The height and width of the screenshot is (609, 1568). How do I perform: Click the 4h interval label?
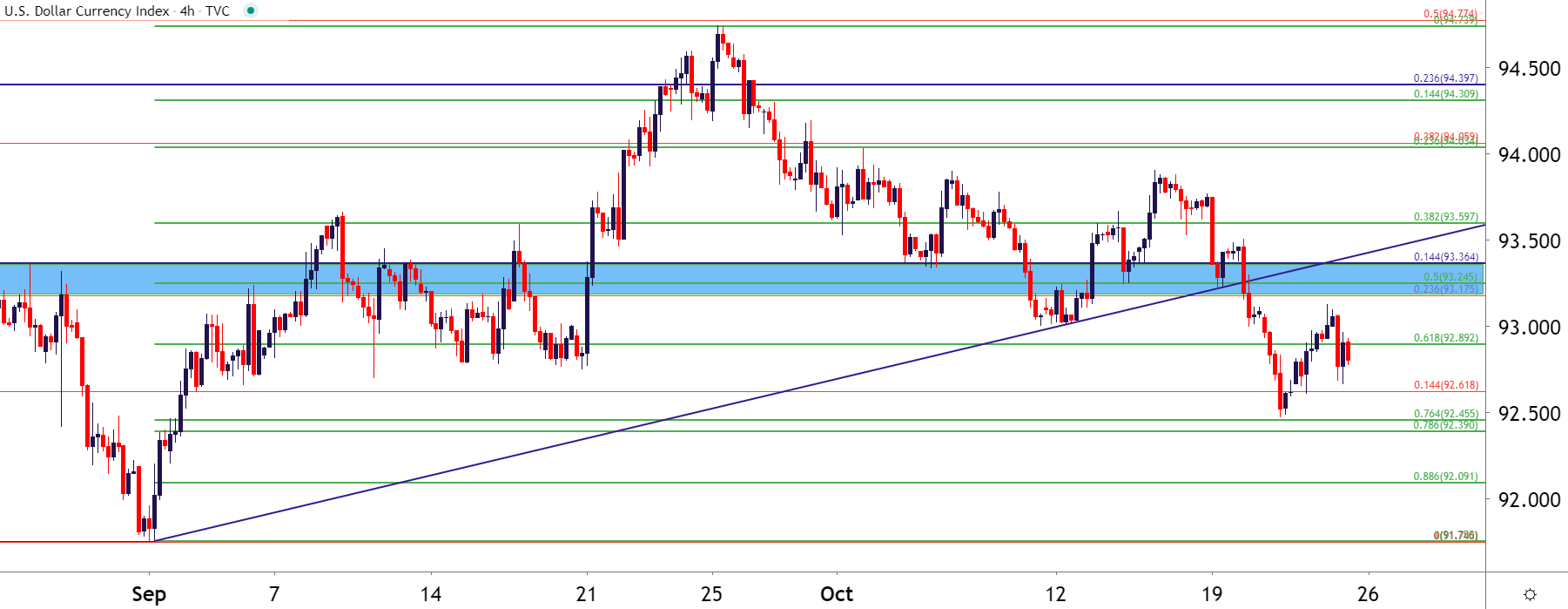coord(187,11)
